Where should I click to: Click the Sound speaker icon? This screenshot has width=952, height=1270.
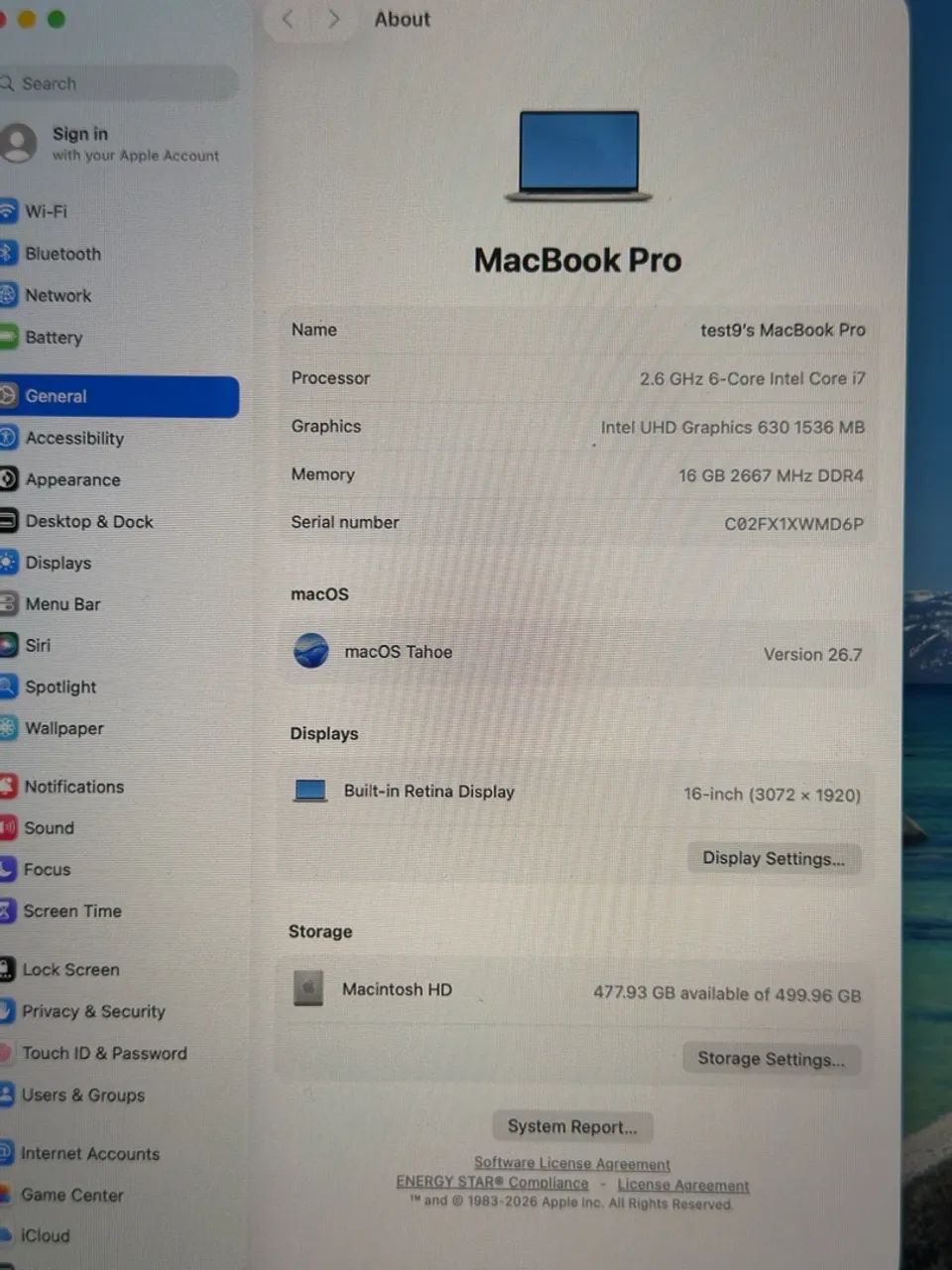click(x=8, y=827)
